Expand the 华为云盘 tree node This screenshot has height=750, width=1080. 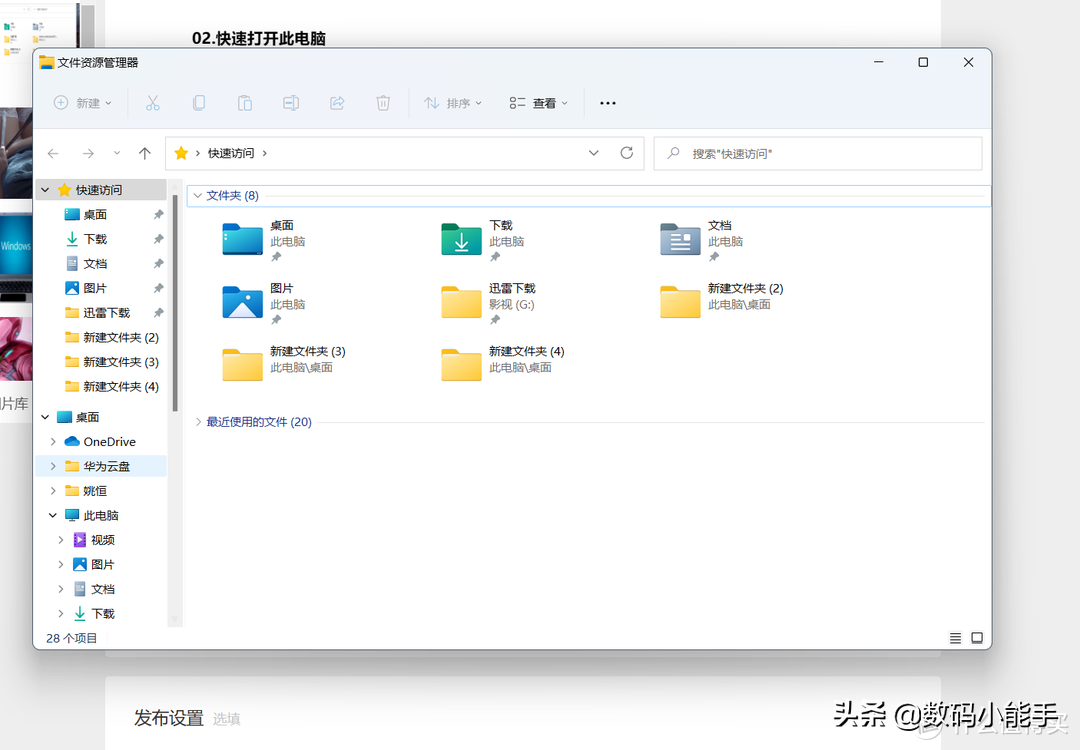tap(53, 466)
